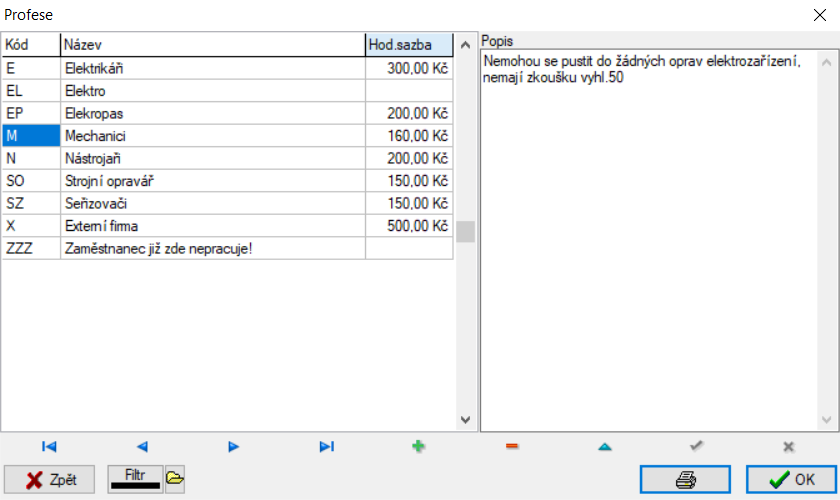Click into the Popis description field

click(x=649, y=240)
